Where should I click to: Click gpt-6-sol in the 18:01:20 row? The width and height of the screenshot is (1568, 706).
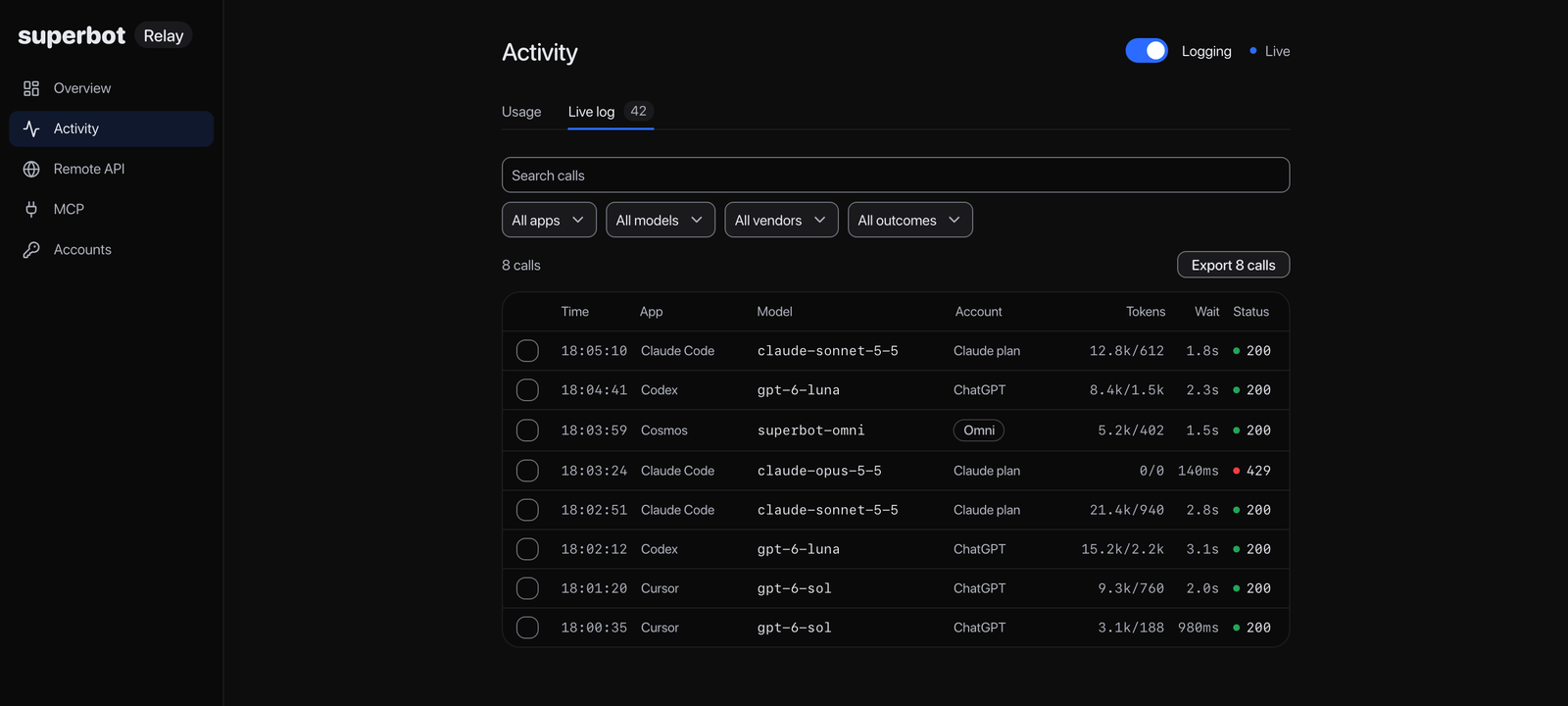point(795,588)
